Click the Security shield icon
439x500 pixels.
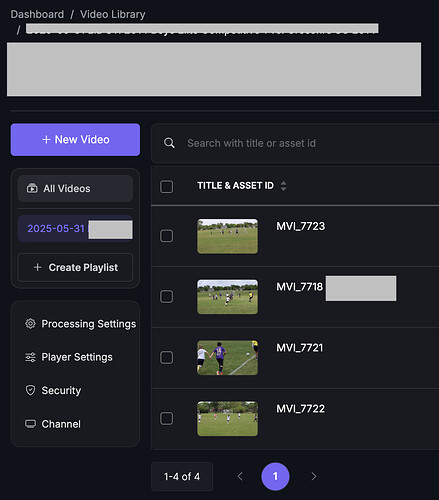point(30,390)
